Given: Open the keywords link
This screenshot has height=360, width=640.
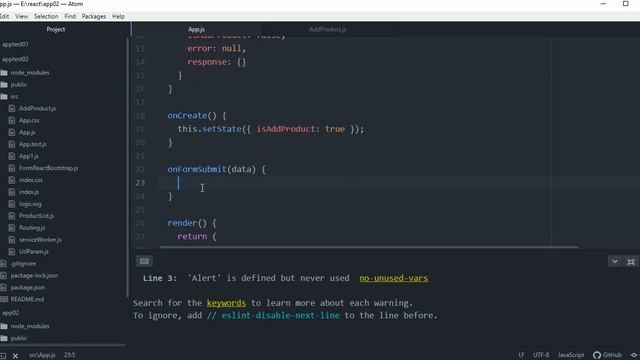Looking at the screenshot, I should click(226, 303).
